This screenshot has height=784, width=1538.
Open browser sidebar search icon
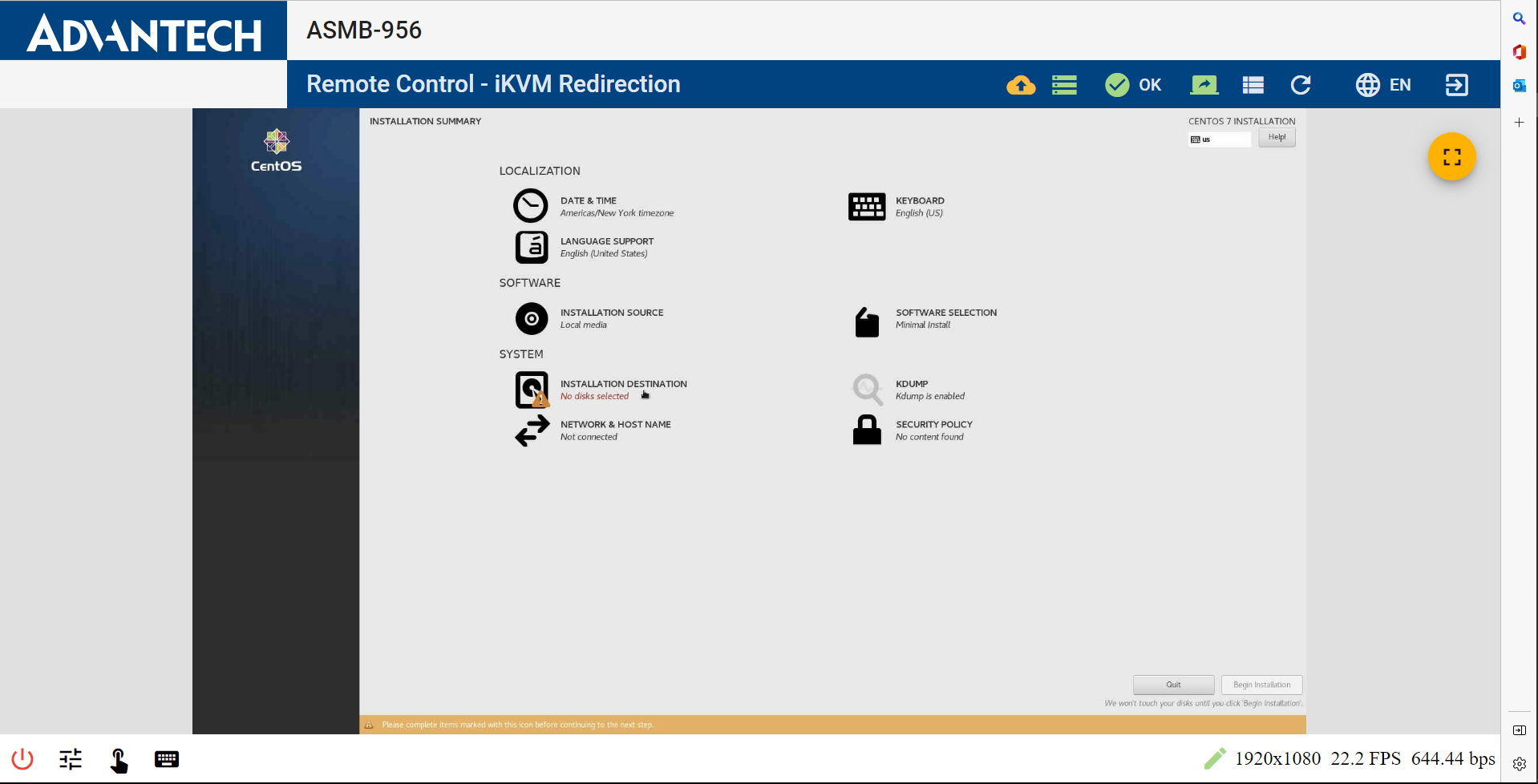click(x=1519, y=18)
